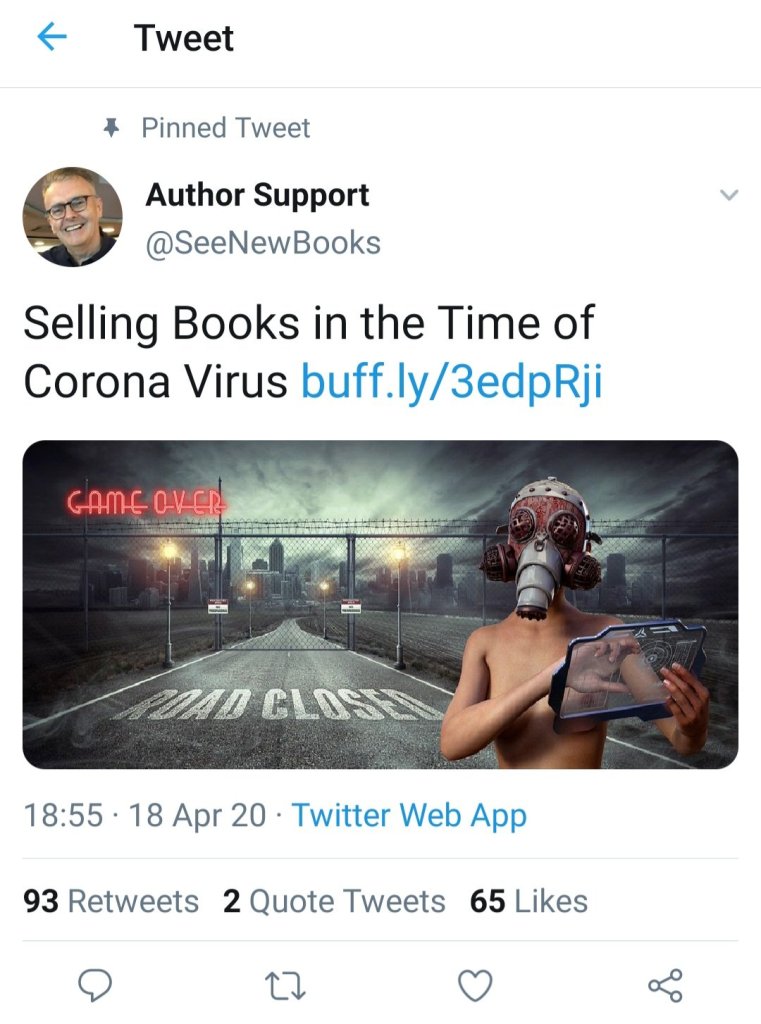View the Game Over road closed image
The height and width of the screenshot is (1024, 761).
(380, 605)
